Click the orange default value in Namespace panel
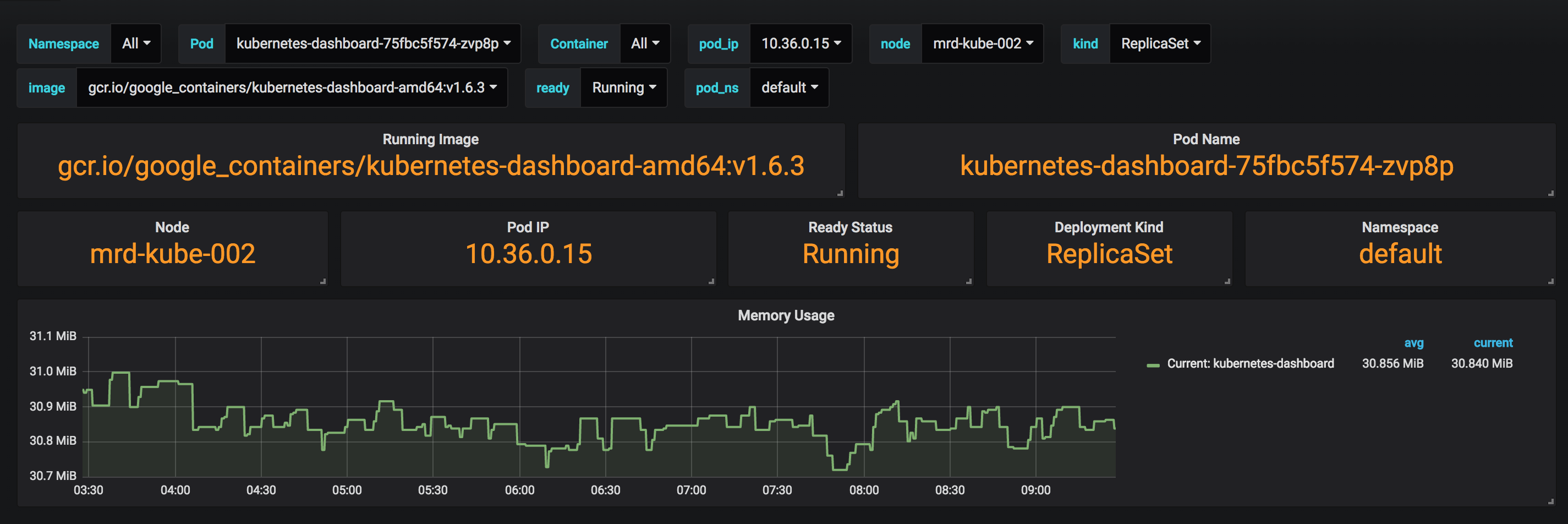The height and width of the screenshot is (524, 1568). coord(1400,254)
